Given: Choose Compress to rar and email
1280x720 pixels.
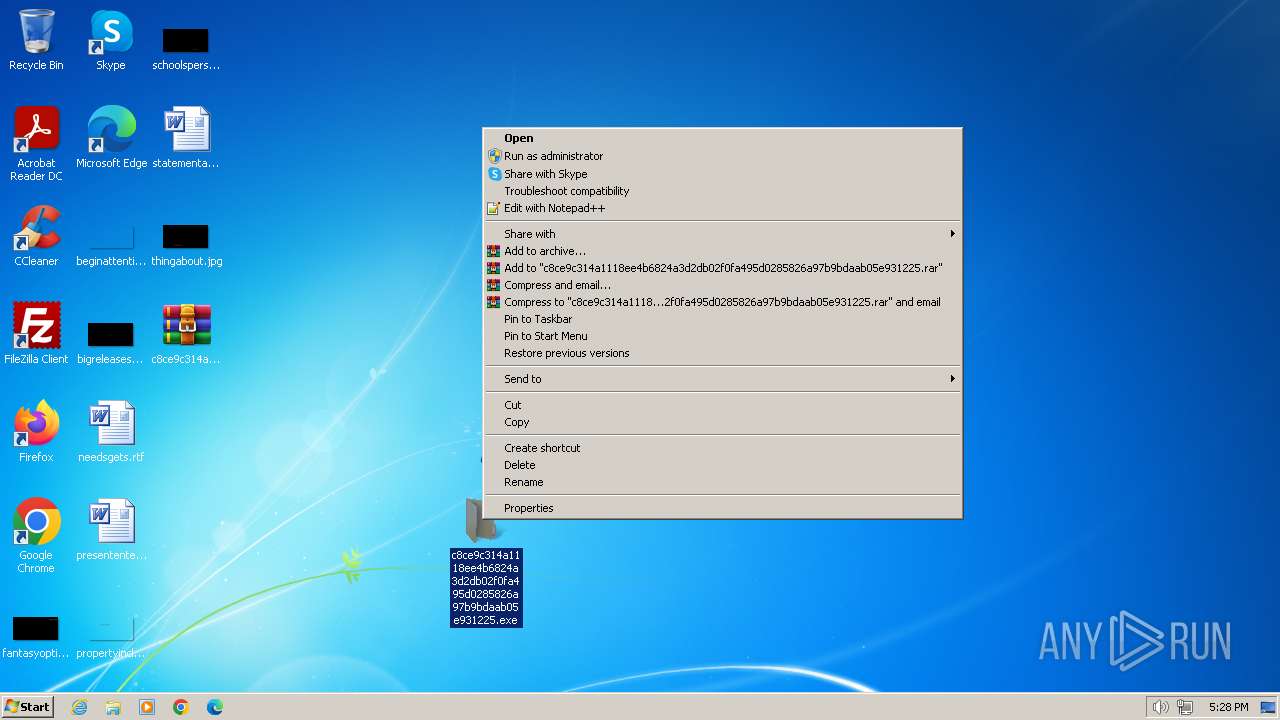Looking at the screenshot, I should (722, 302).
